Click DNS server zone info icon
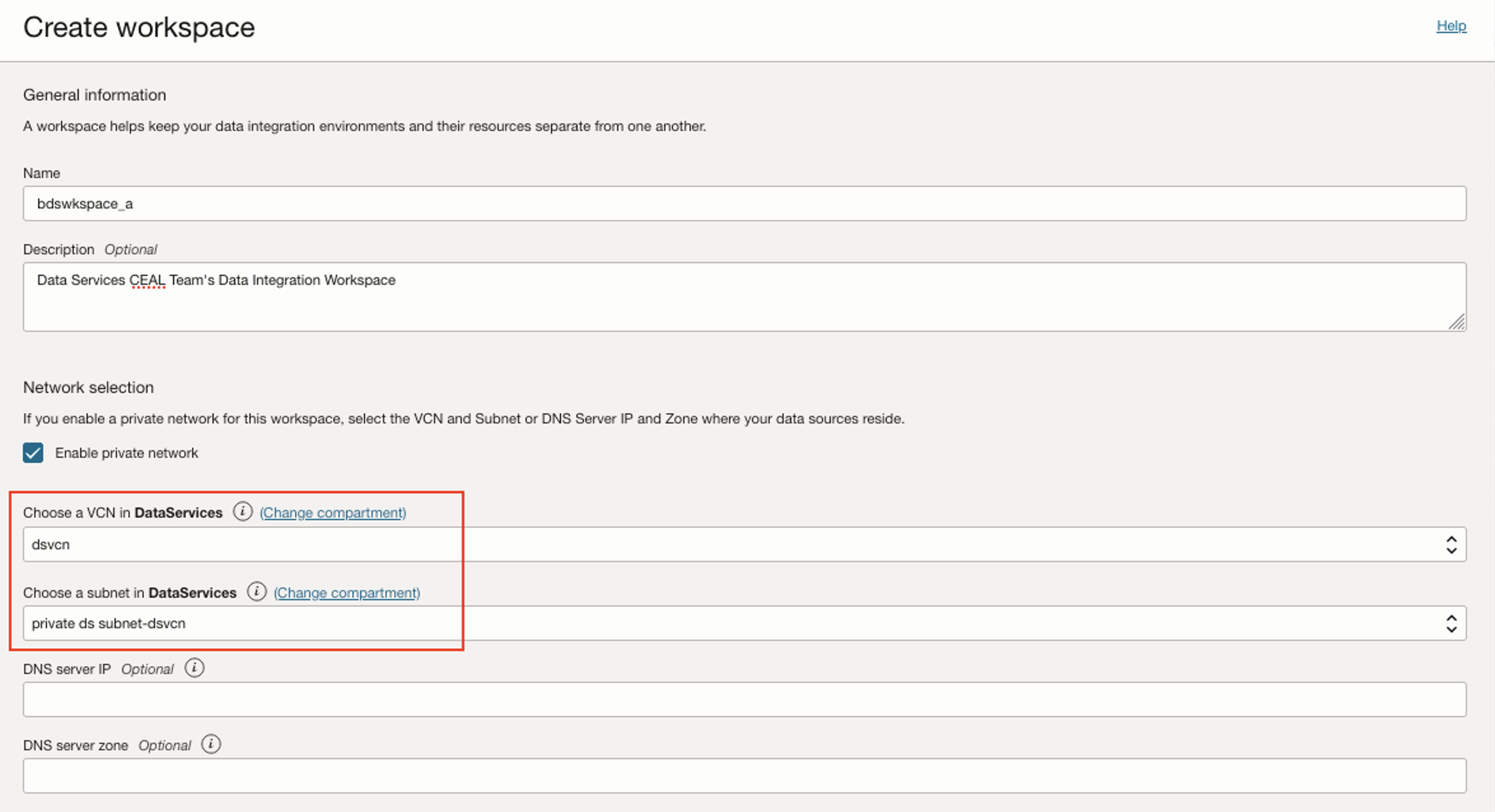 (x=211, y=744)
